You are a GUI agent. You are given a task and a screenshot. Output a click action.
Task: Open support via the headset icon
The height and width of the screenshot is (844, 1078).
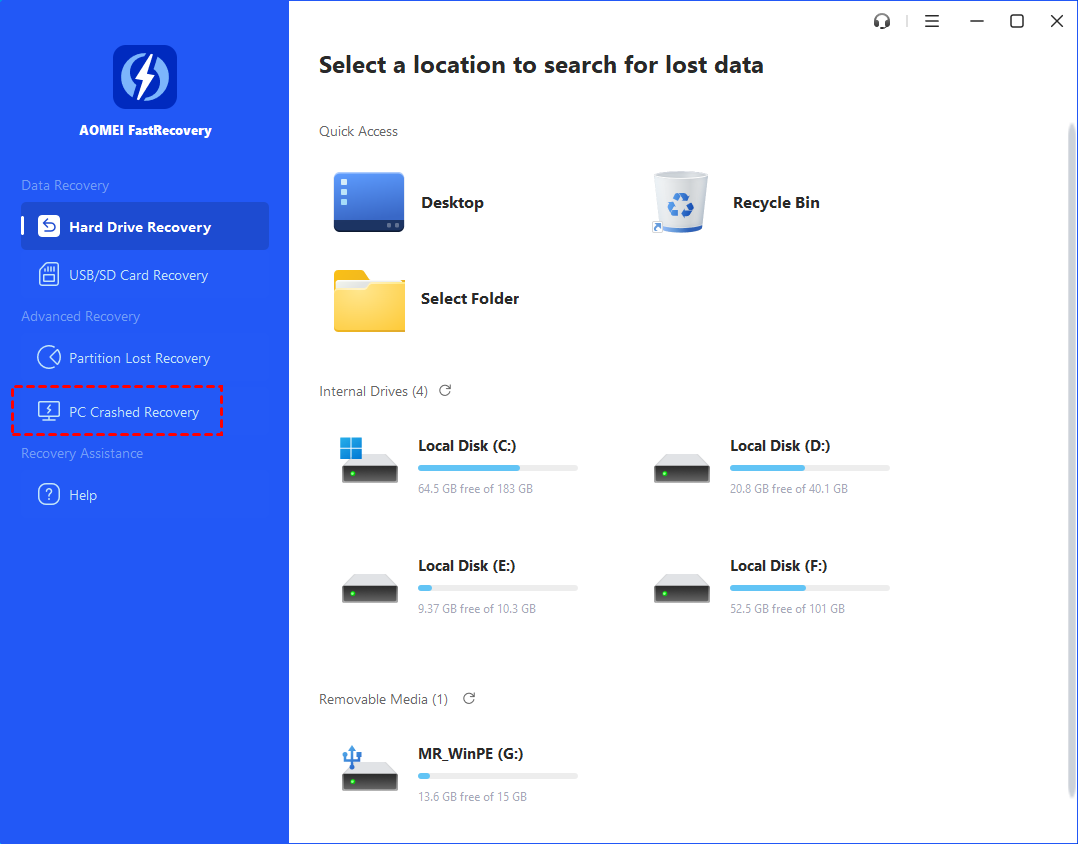882,21
